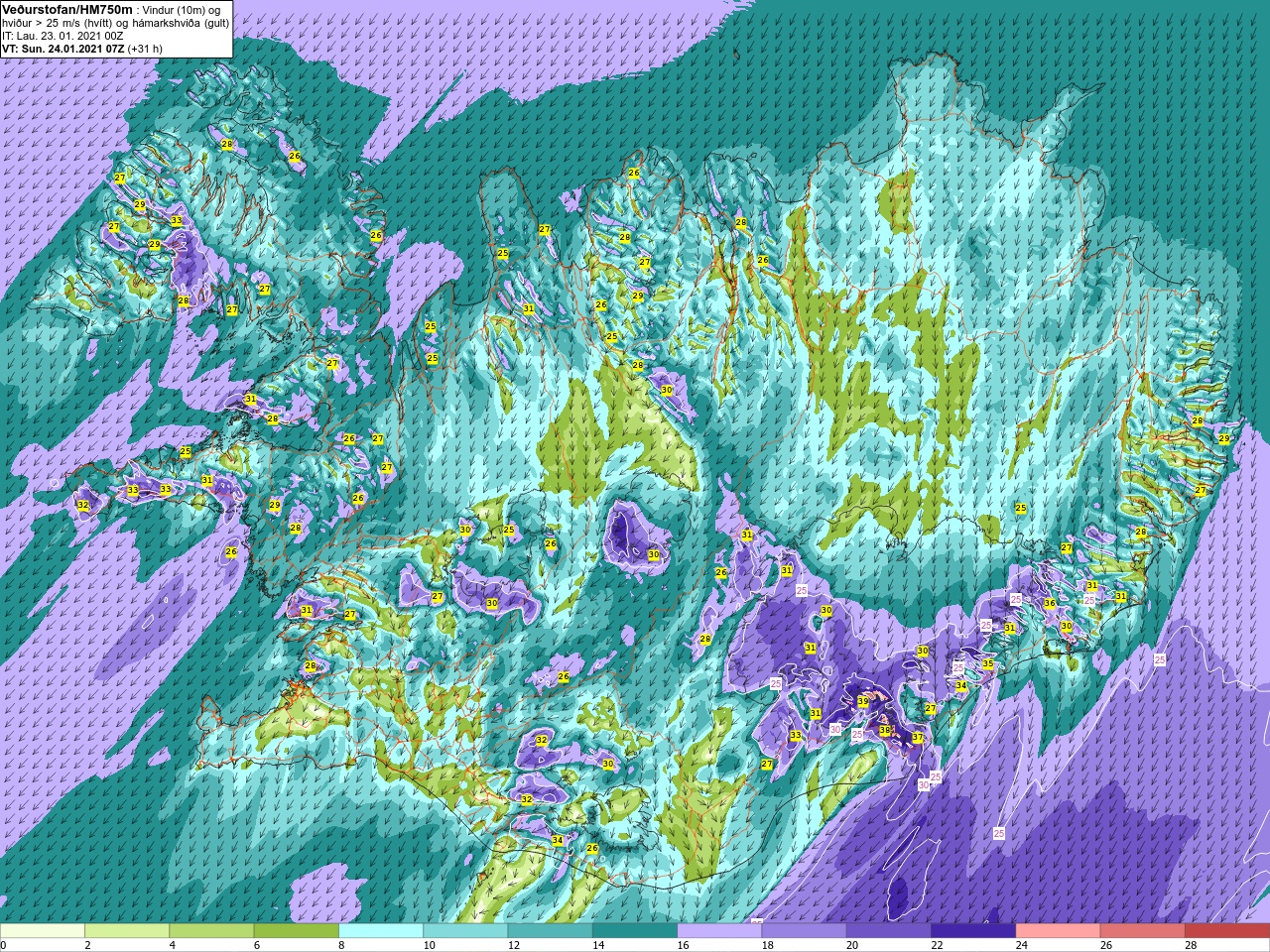The width and height of the screenshot is (1270, 952).
Task: Click the dark red 28+ legend swatch
Action: pyautogui.click(x=1227, y=931)
